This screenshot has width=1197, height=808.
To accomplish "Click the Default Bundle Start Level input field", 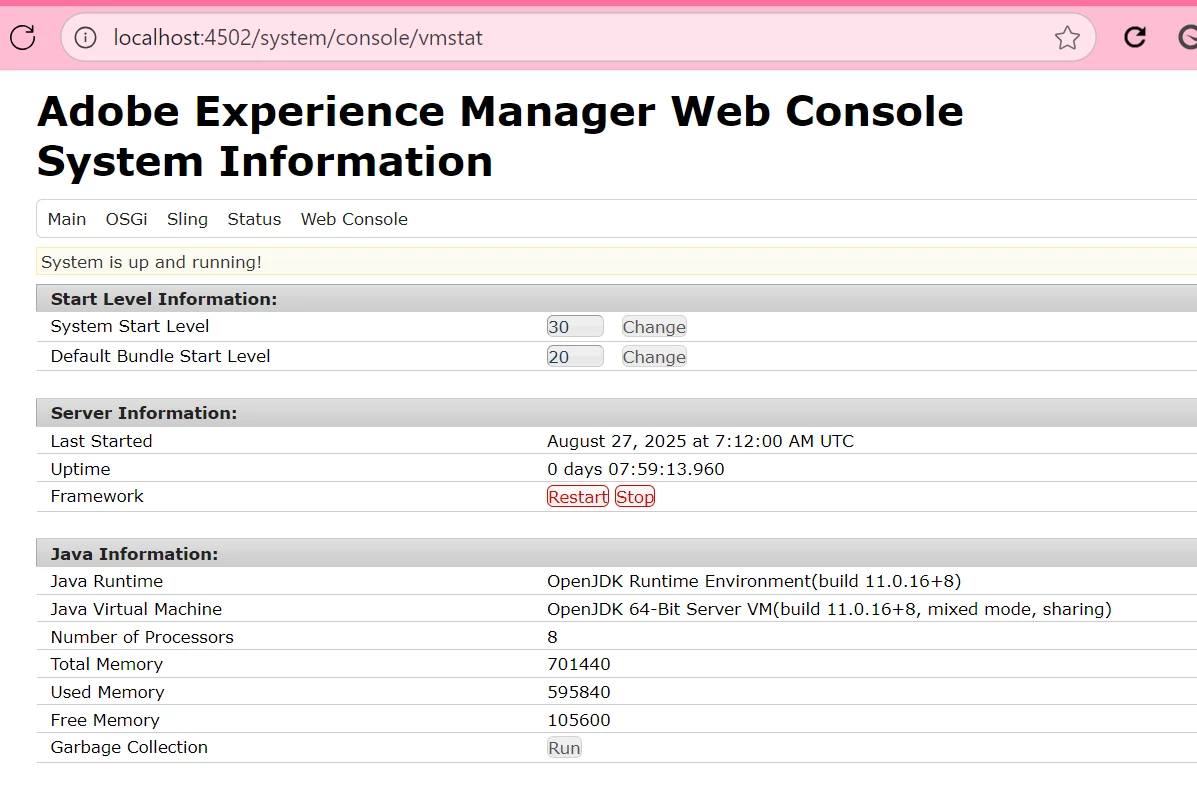I will pyautogui.click(x=575, y=357).
